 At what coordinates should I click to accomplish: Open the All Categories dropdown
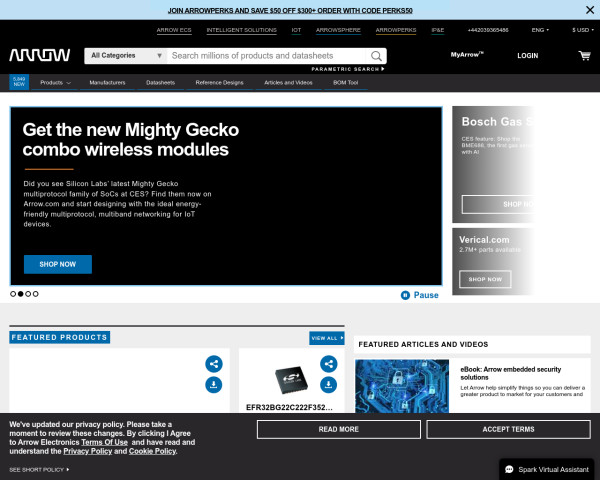point(126,56)
